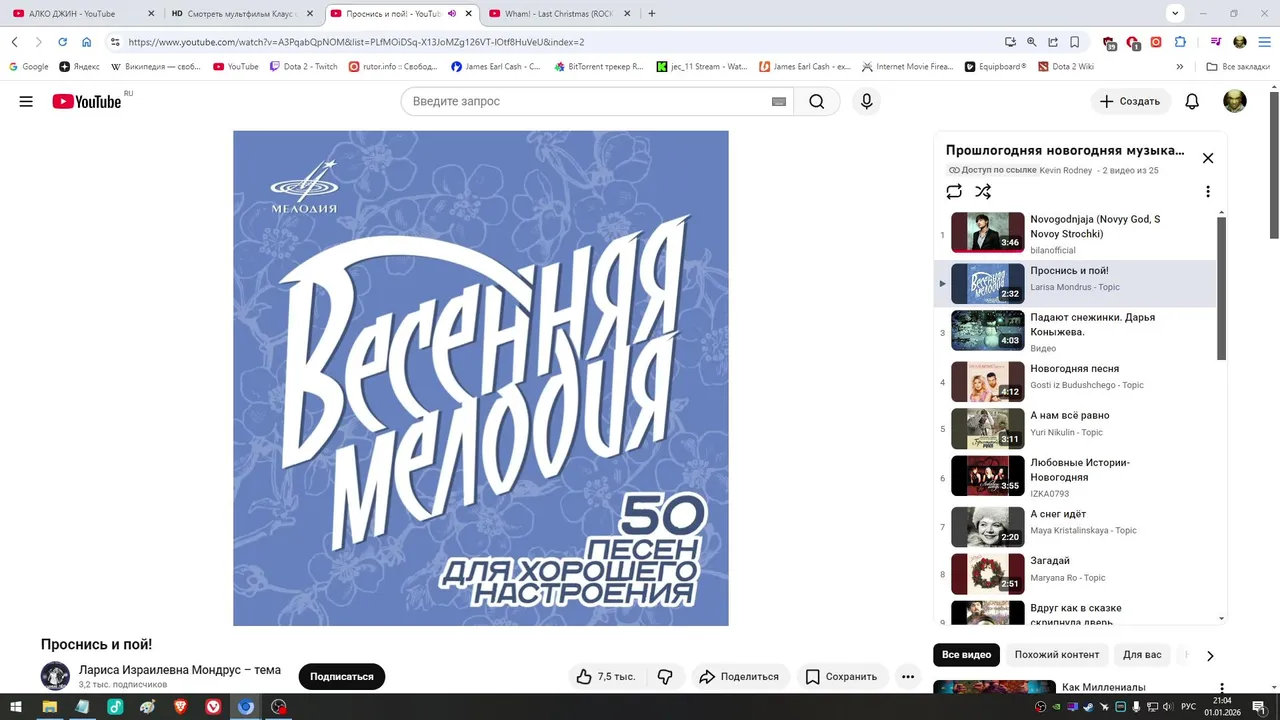Click the share page icon in the address bar
Image resolution: width=1280 pixels, height=720 pixels.
pos(1053,42)
